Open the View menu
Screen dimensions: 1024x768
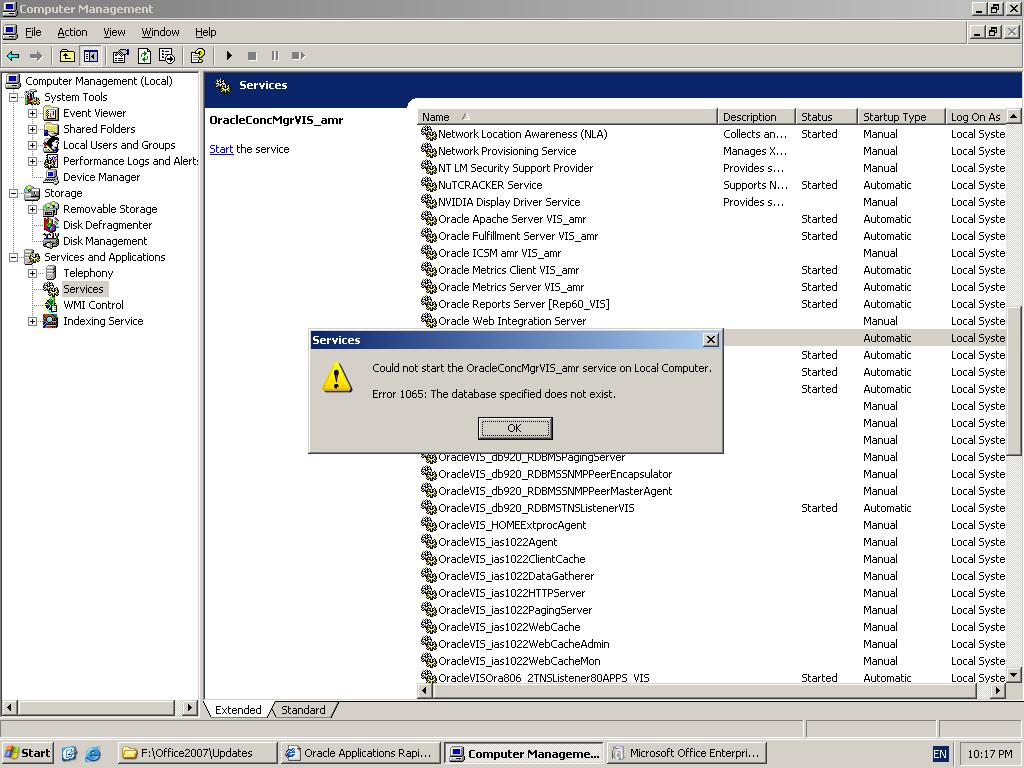pyautogui.click(x=114, y=32)
